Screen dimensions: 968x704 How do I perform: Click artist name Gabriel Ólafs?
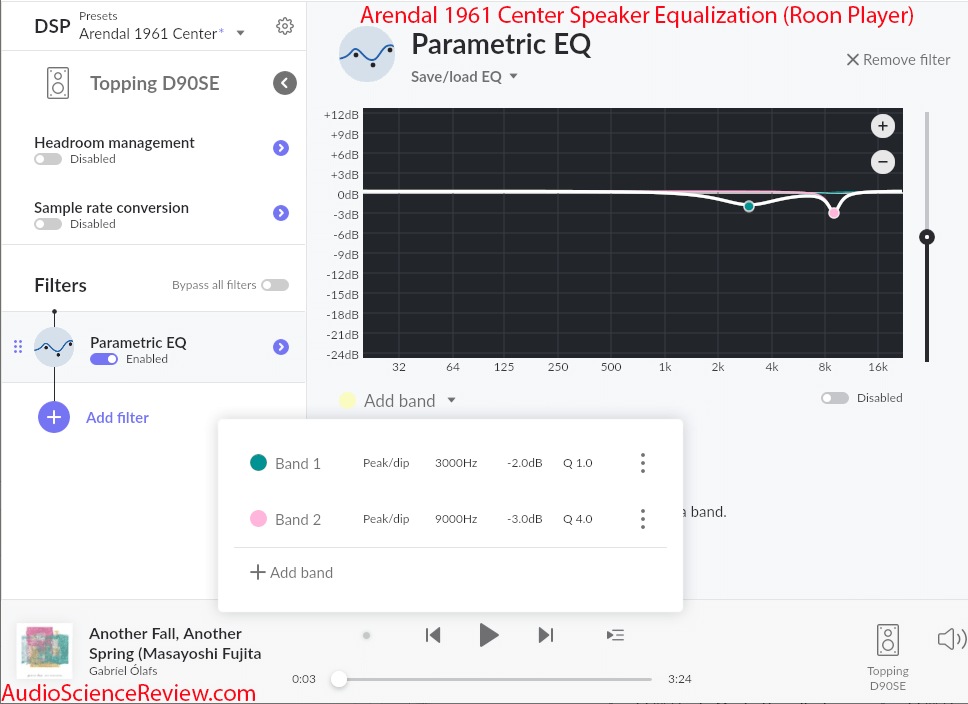click(123, 671)
